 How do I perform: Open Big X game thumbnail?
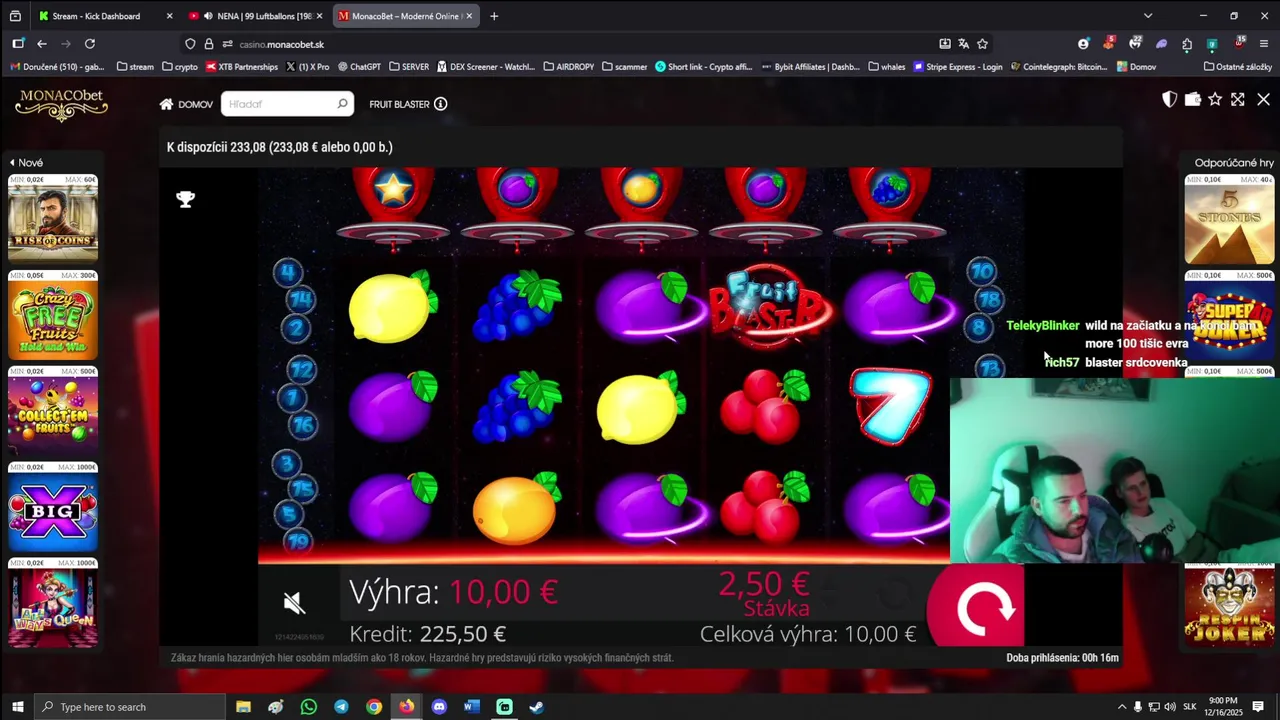(53, 506)
